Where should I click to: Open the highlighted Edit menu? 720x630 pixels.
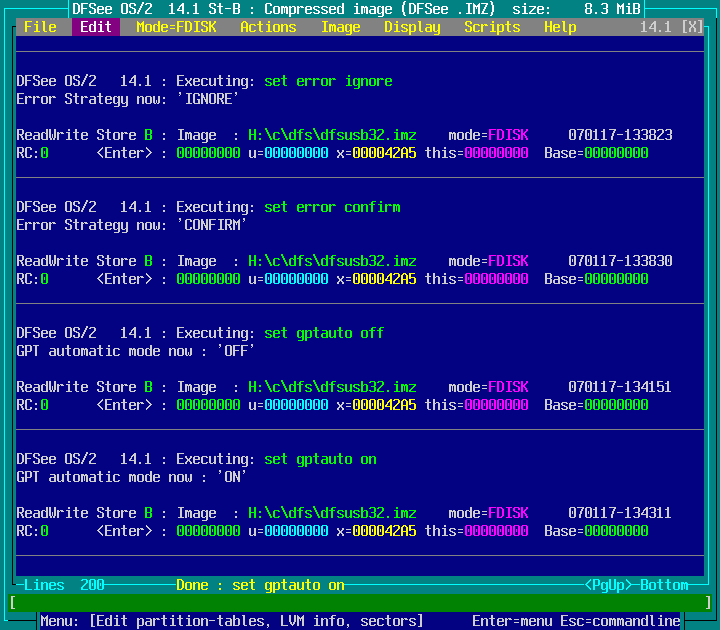coord(96,27)
